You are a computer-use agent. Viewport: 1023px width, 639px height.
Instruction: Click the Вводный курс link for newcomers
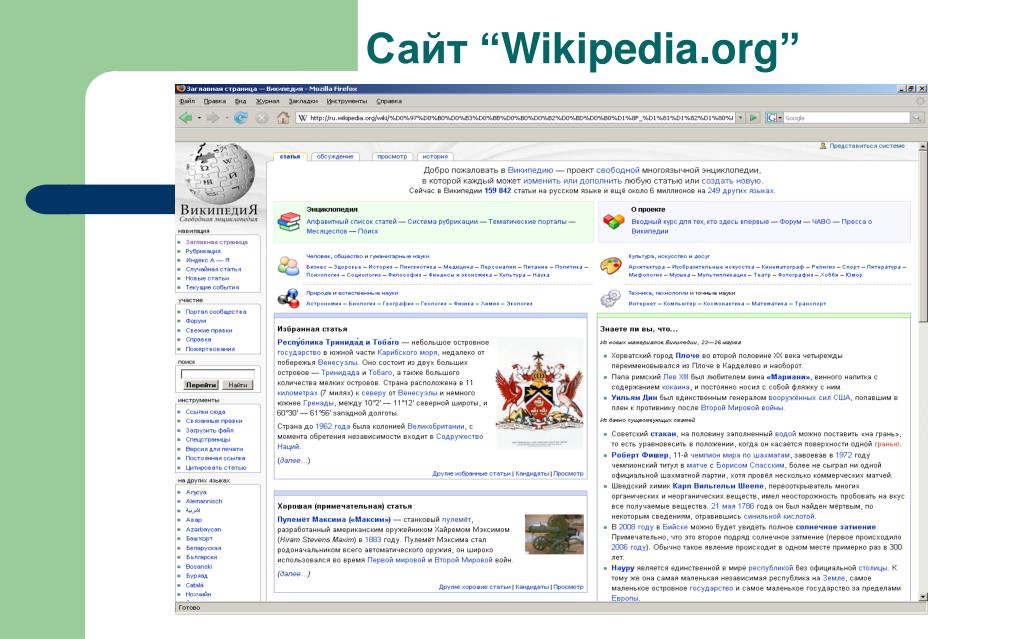pyautogui.click(x=700, y=222)
